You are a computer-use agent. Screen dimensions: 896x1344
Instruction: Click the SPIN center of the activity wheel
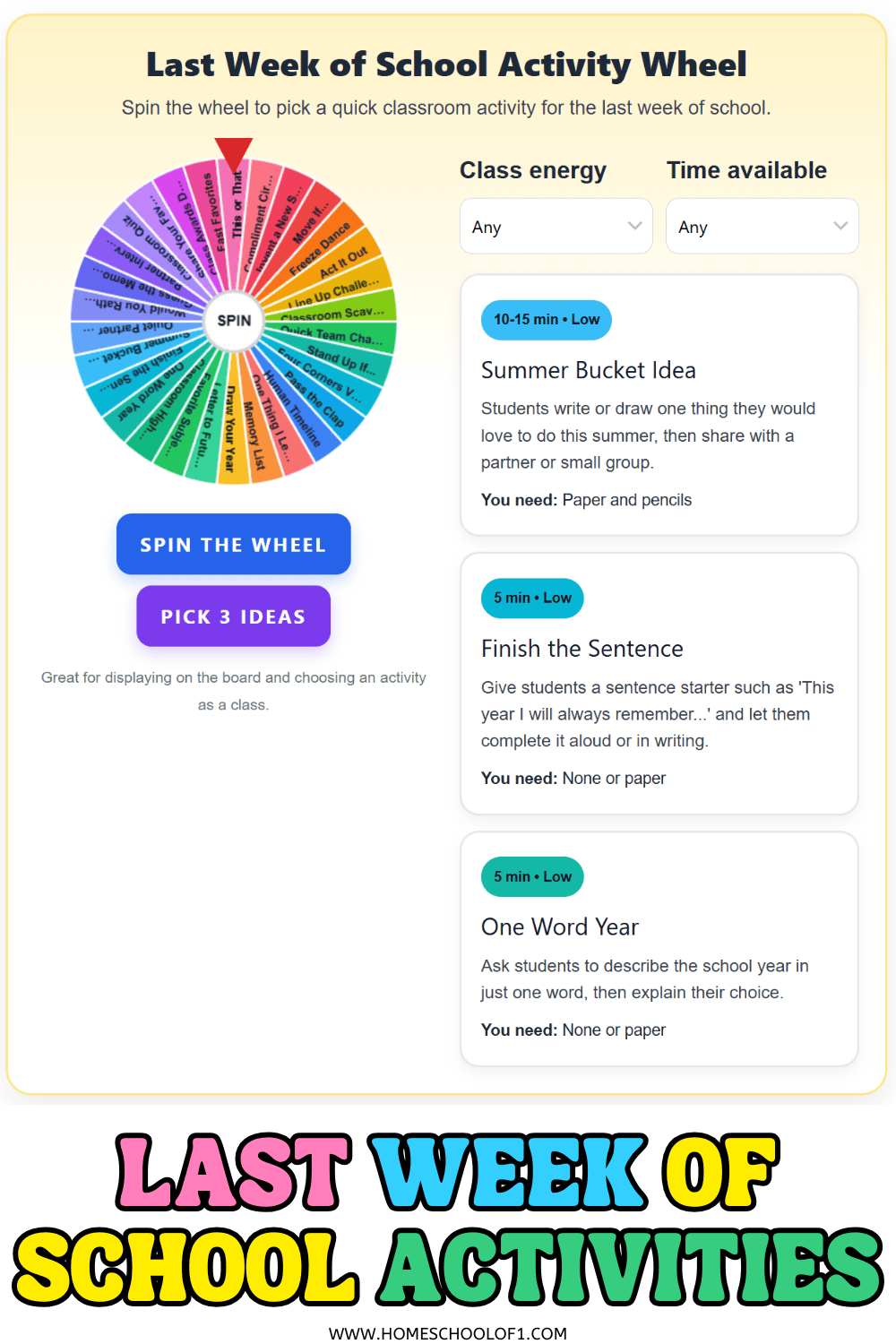tap(233, 320)
